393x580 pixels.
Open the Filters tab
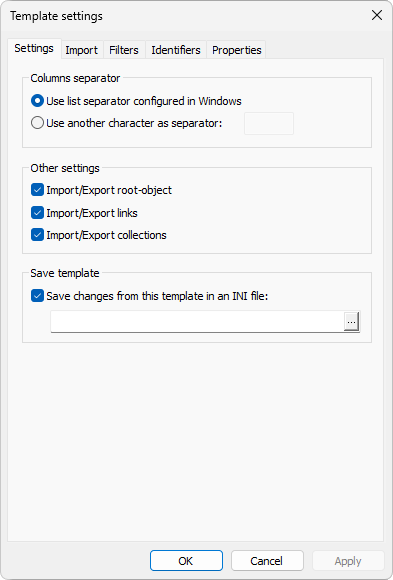click(124, 50)
